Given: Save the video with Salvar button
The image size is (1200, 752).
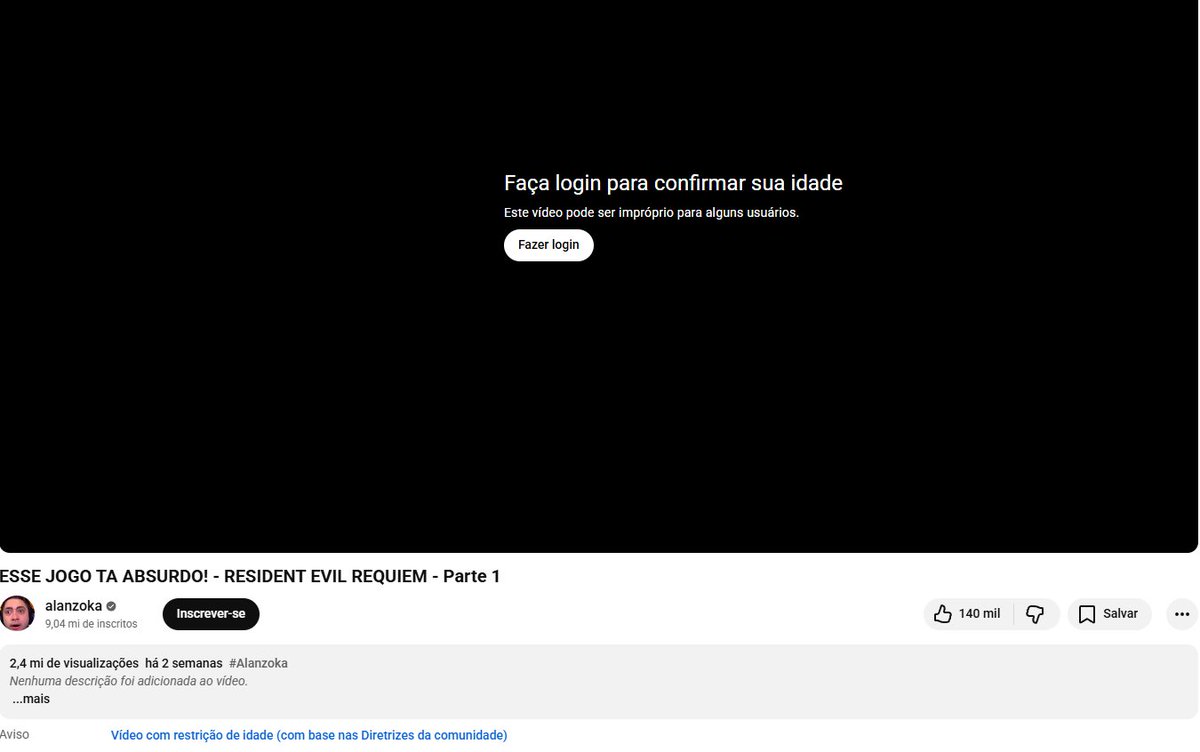Looking at the screenshot, I should pos(1110,614).
